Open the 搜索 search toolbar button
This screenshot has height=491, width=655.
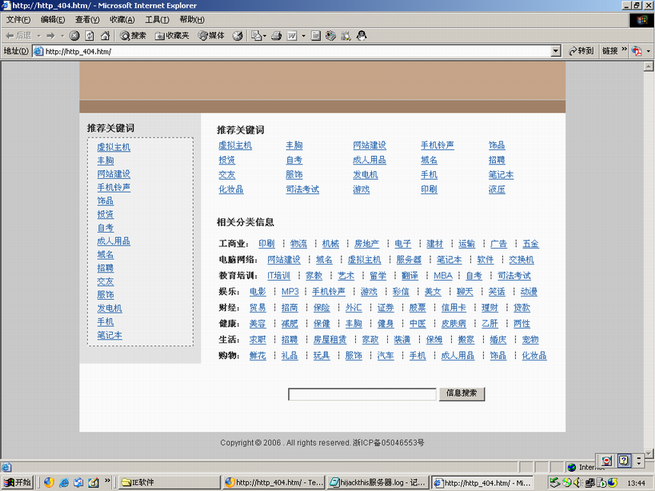click(x=133, y=35)
